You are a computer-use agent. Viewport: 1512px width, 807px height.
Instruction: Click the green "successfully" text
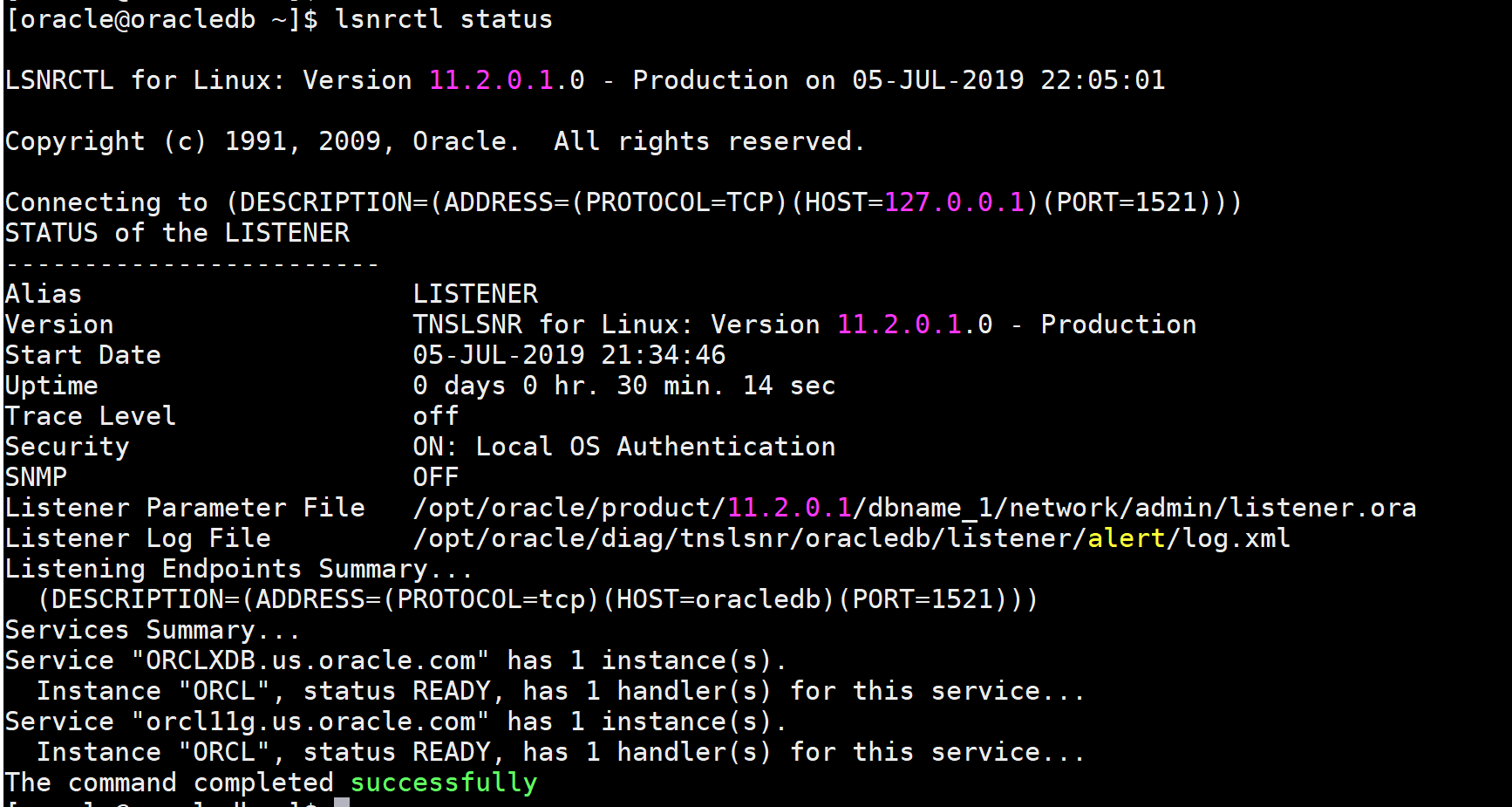pyautogui.click(x=443, y=783)
